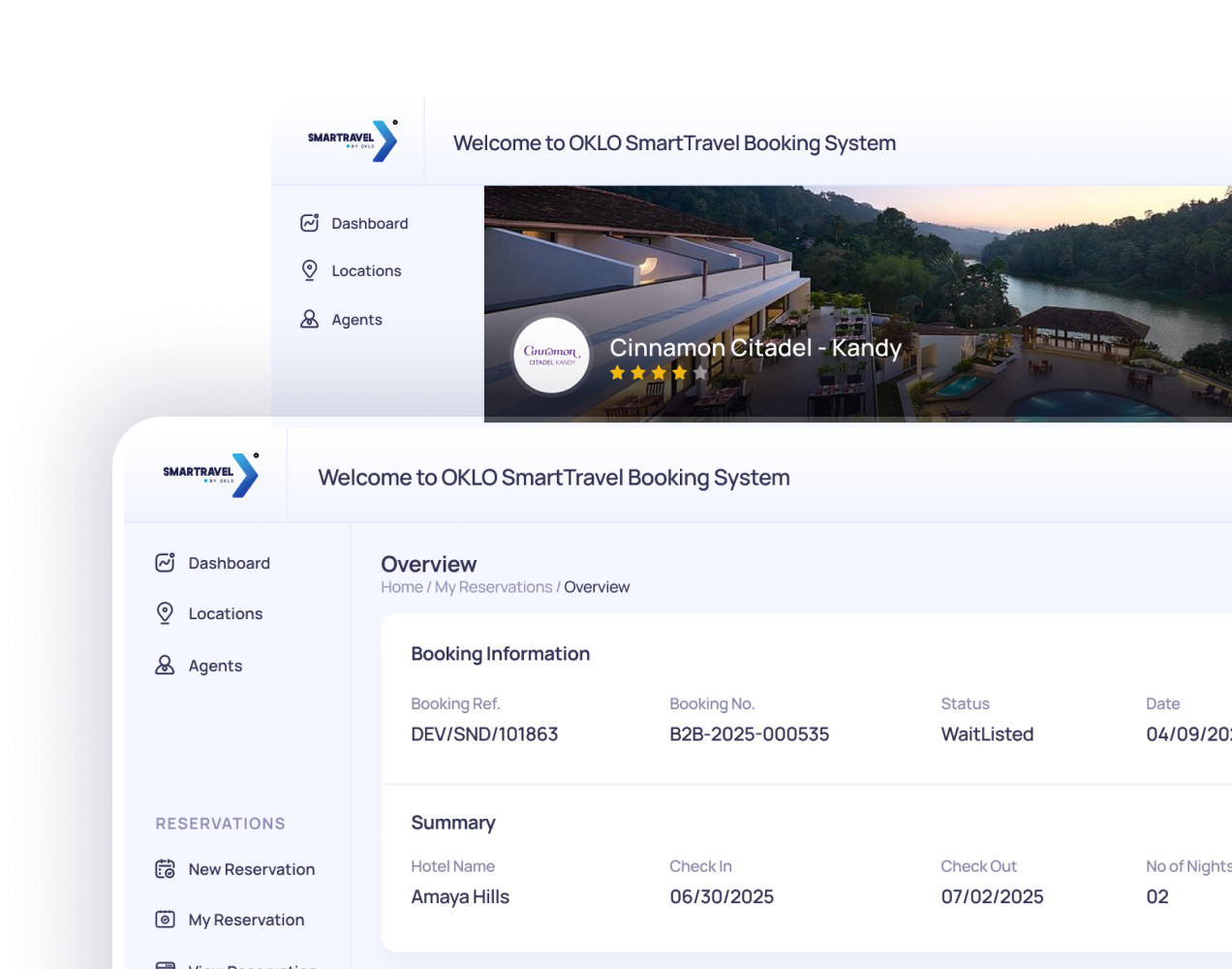Screen dimensions: 1232x969
Task: Open Dashboard icon in back window sidebar
Action: (310, 223)
